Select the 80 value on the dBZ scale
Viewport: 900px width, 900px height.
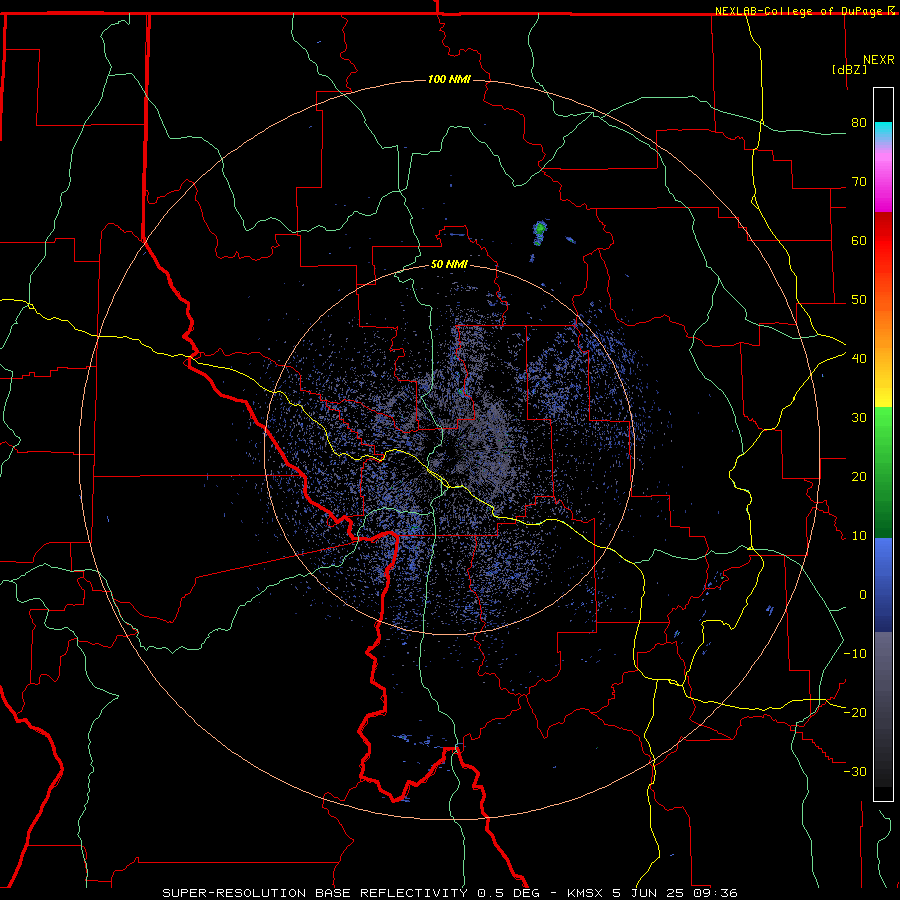[859, 123]
